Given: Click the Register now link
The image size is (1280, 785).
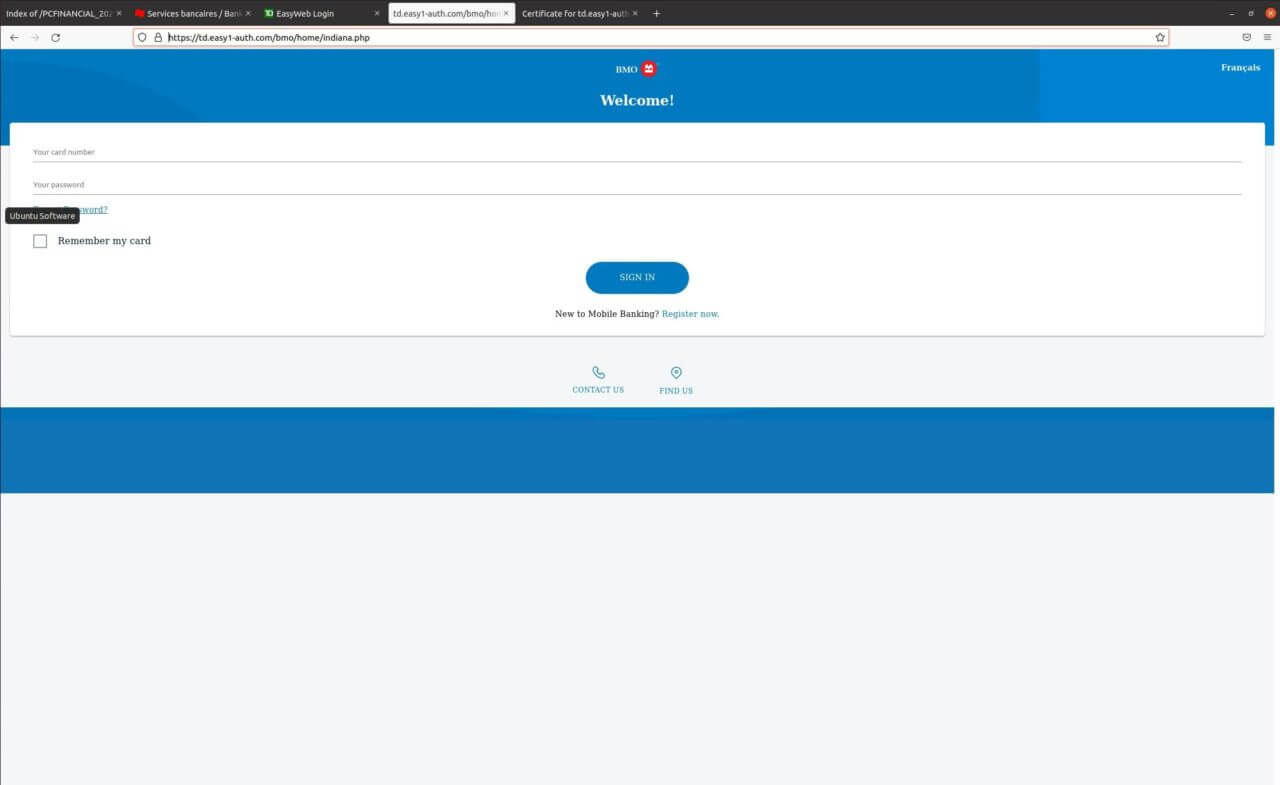Looking at the screenshot, I should [x=690, y=314].
